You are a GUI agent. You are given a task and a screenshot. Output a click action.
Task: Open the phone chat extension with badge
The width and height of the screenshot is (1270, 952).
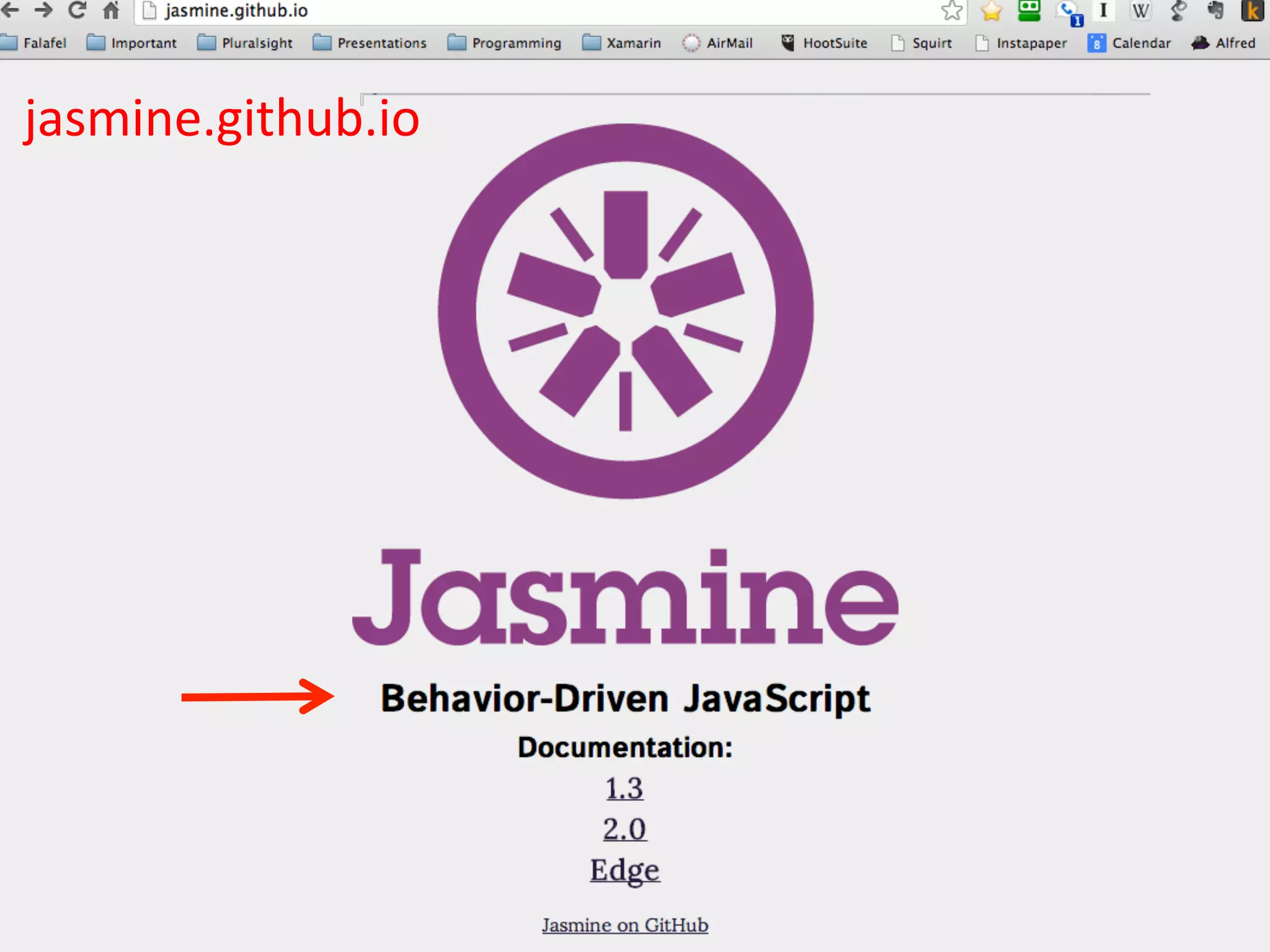click(x=1070, y=12)
